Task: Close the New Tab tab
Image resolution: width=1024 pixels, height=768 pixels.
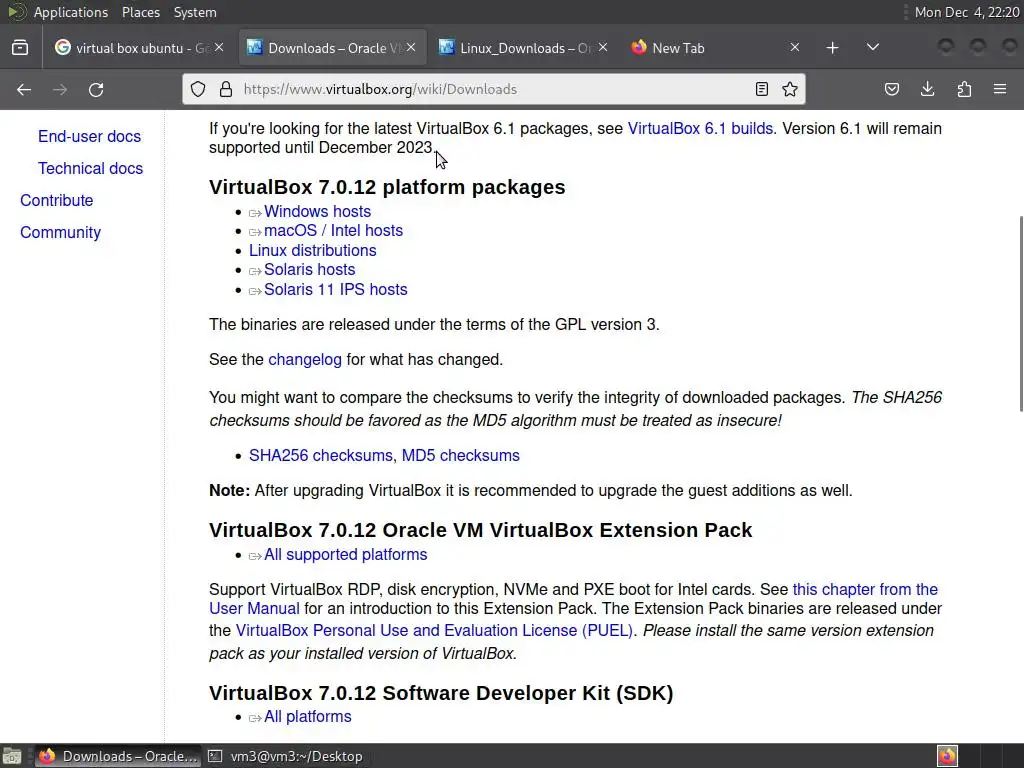Action: tap(795, 48)
